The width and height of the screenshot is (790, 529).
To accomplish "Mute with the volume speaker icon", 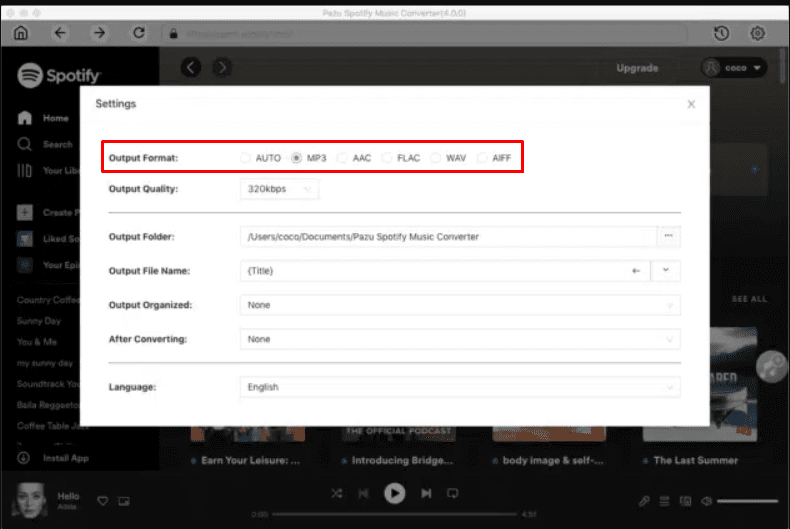I will [x=707, y=501].
